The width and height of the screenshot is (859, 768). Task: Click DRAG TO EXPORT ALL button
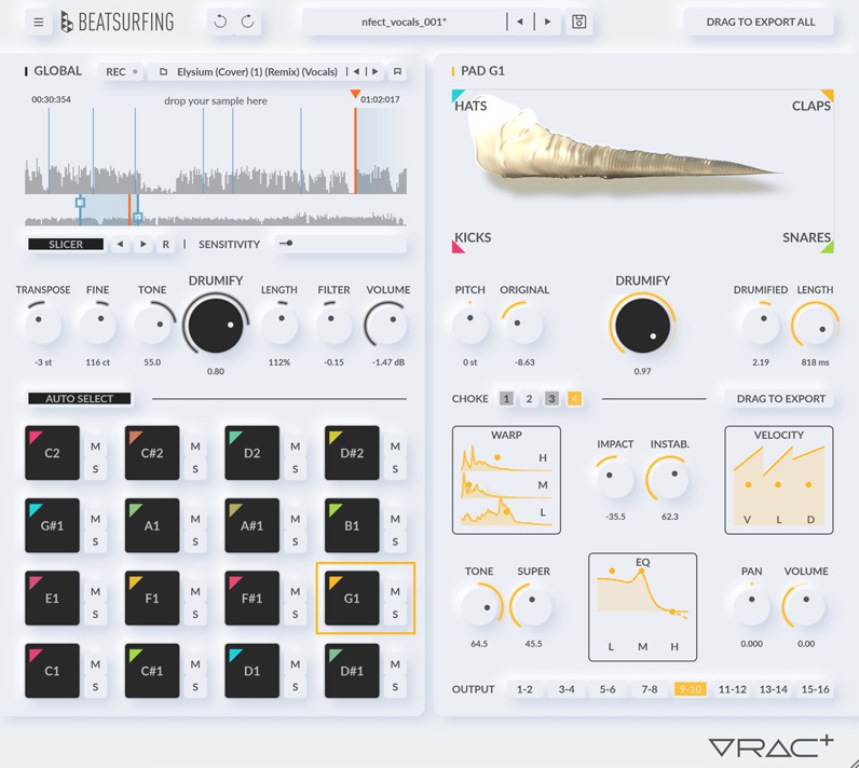tap(760, 22)
